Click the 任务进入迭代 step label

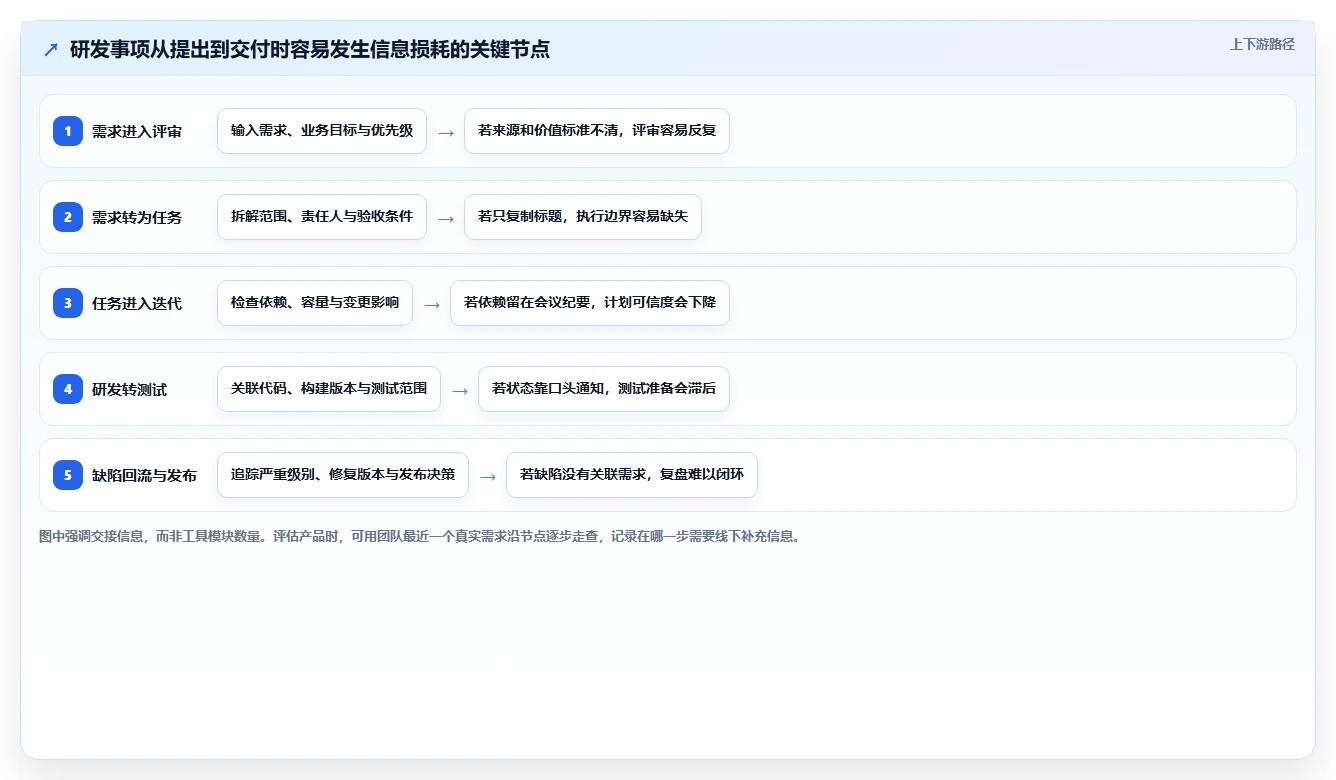pos(137,303)
